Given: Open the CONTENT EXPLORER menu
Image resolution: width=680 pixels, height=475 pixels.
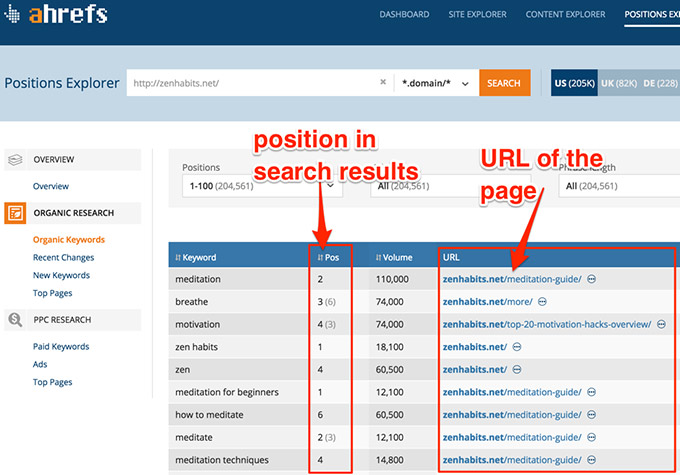Looking at the screenshot, I should 566,14.
